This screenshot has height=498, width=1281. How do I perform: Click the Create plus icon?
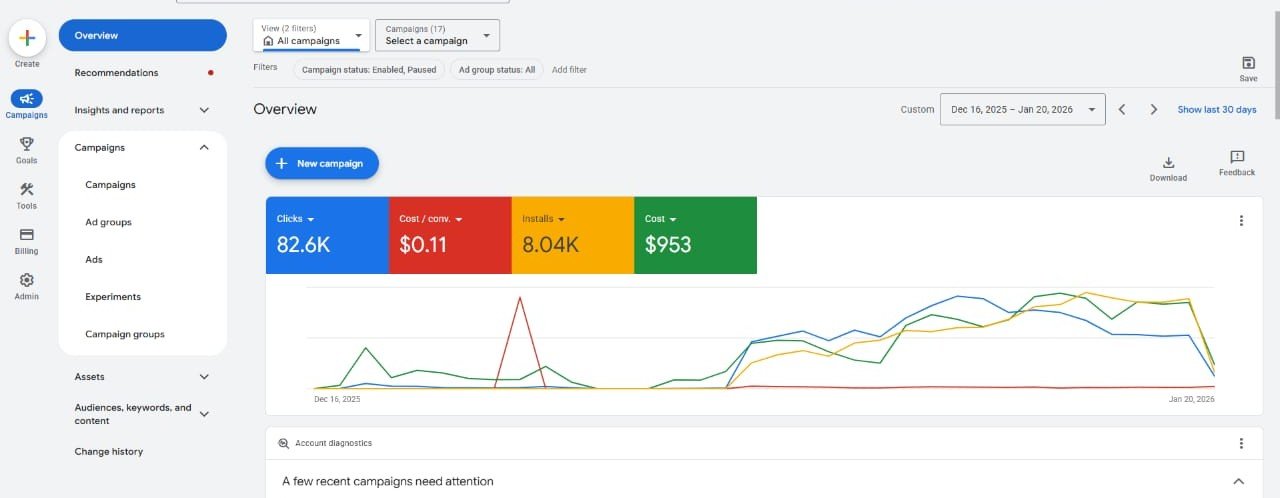27,38
